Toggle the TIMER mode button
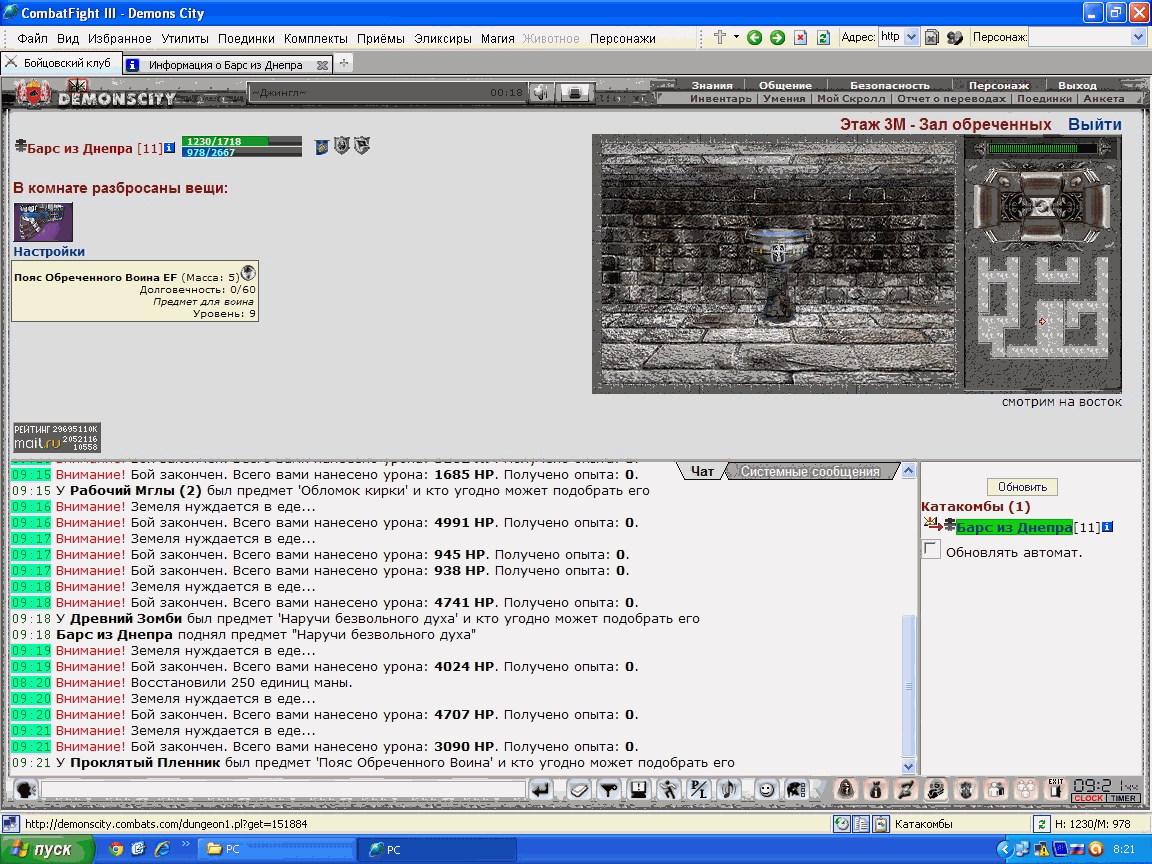This screenshot has width=1152, height=864. (1123, 798)
